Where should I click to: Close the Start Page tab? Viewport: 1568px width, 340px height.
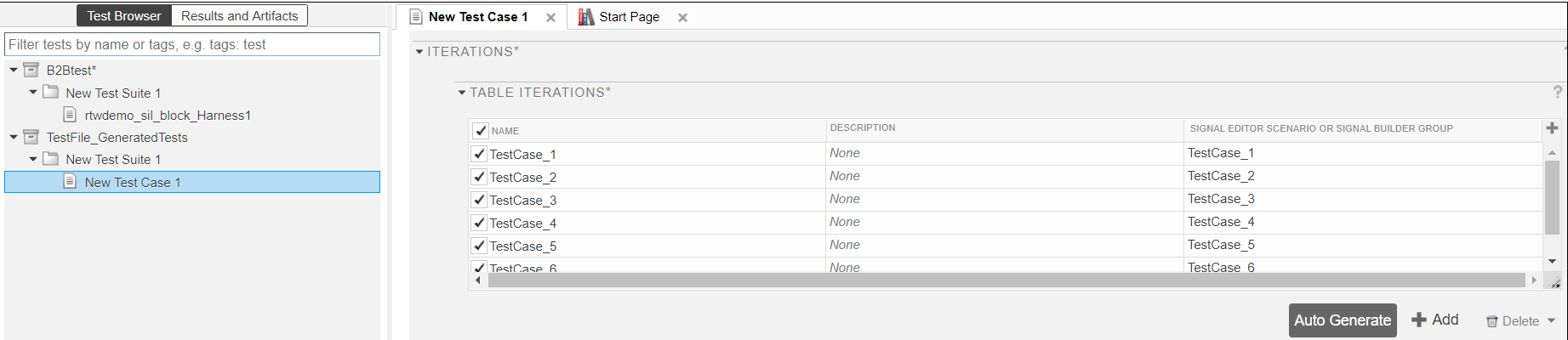click(682, 17)
